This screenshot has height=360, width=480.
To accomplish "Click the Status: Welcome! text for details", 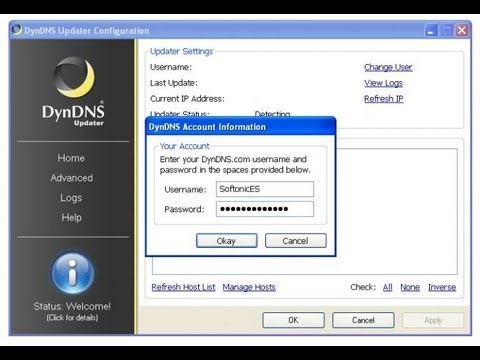I will coord(72,306).
